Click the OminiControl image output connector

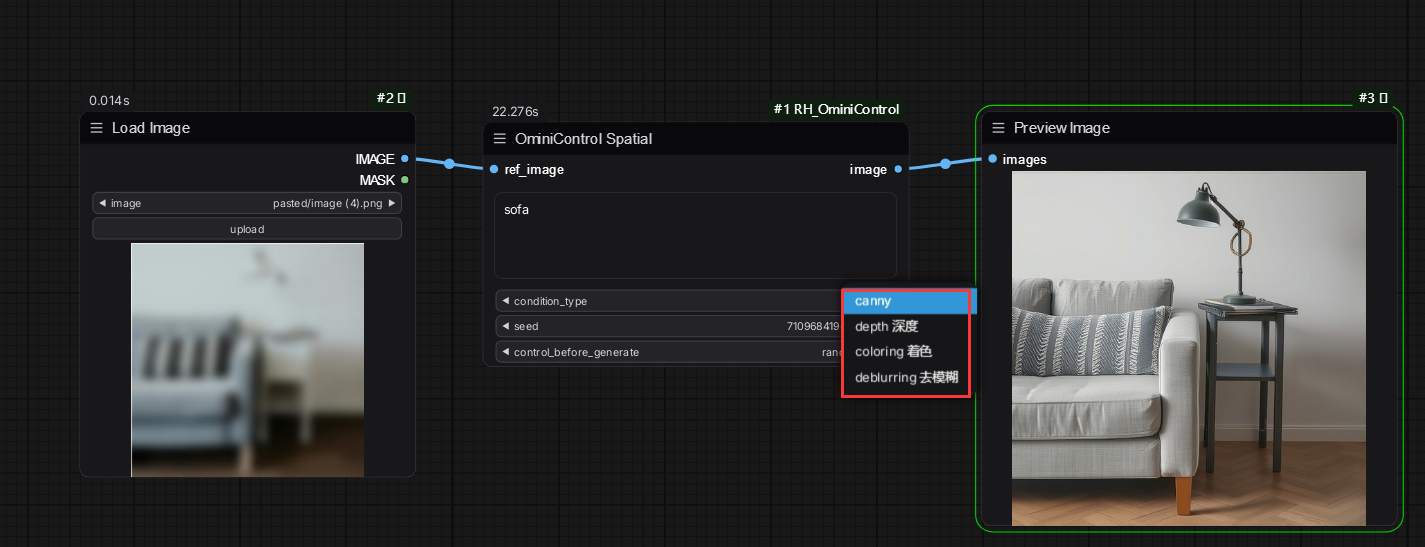click(898, 170)
